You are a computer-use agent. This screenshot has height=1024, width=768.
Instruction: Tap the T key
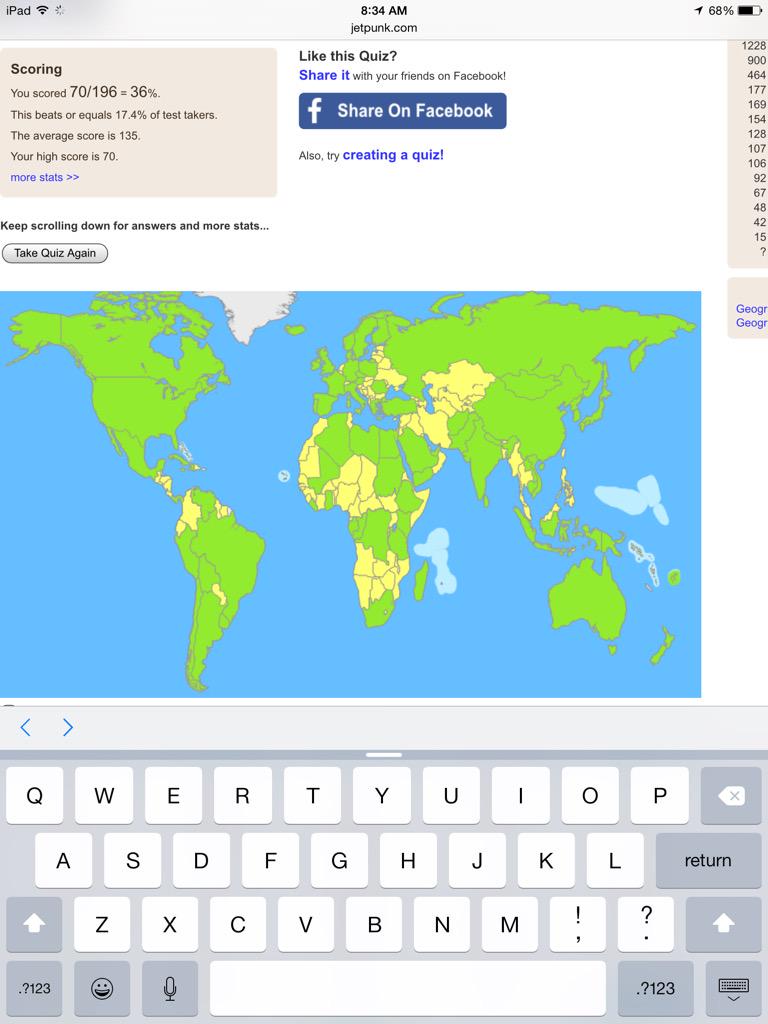coord(312,795)
